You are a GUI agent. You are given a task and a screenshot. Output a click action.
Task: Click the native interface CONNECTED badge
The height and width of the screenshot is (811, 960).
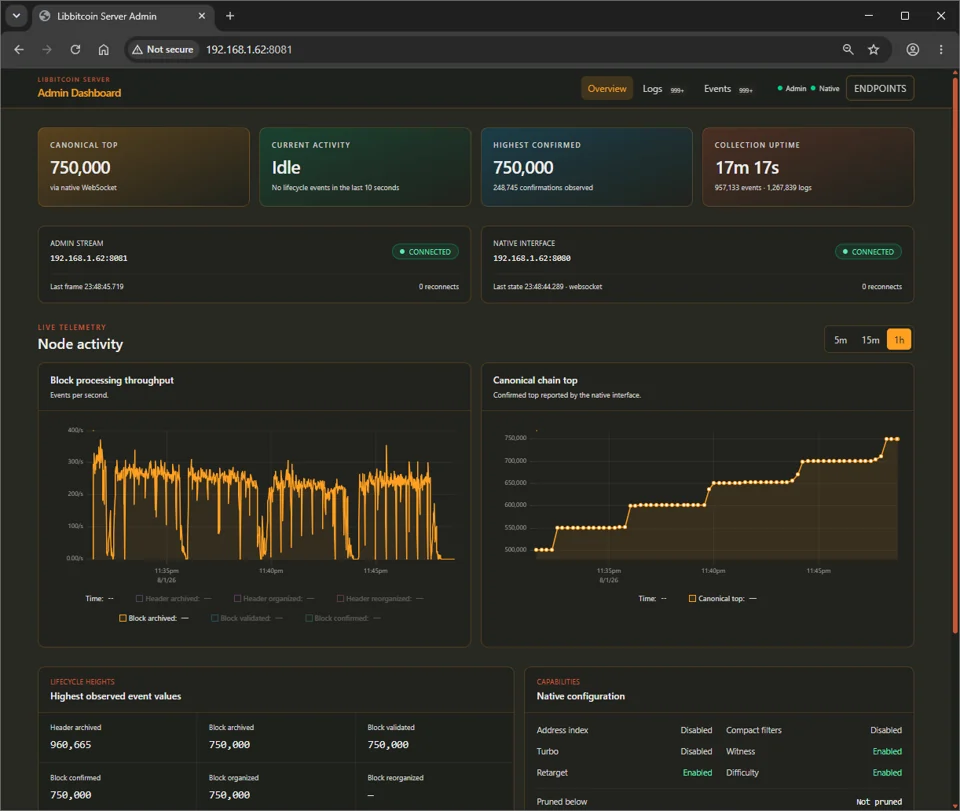868,252
